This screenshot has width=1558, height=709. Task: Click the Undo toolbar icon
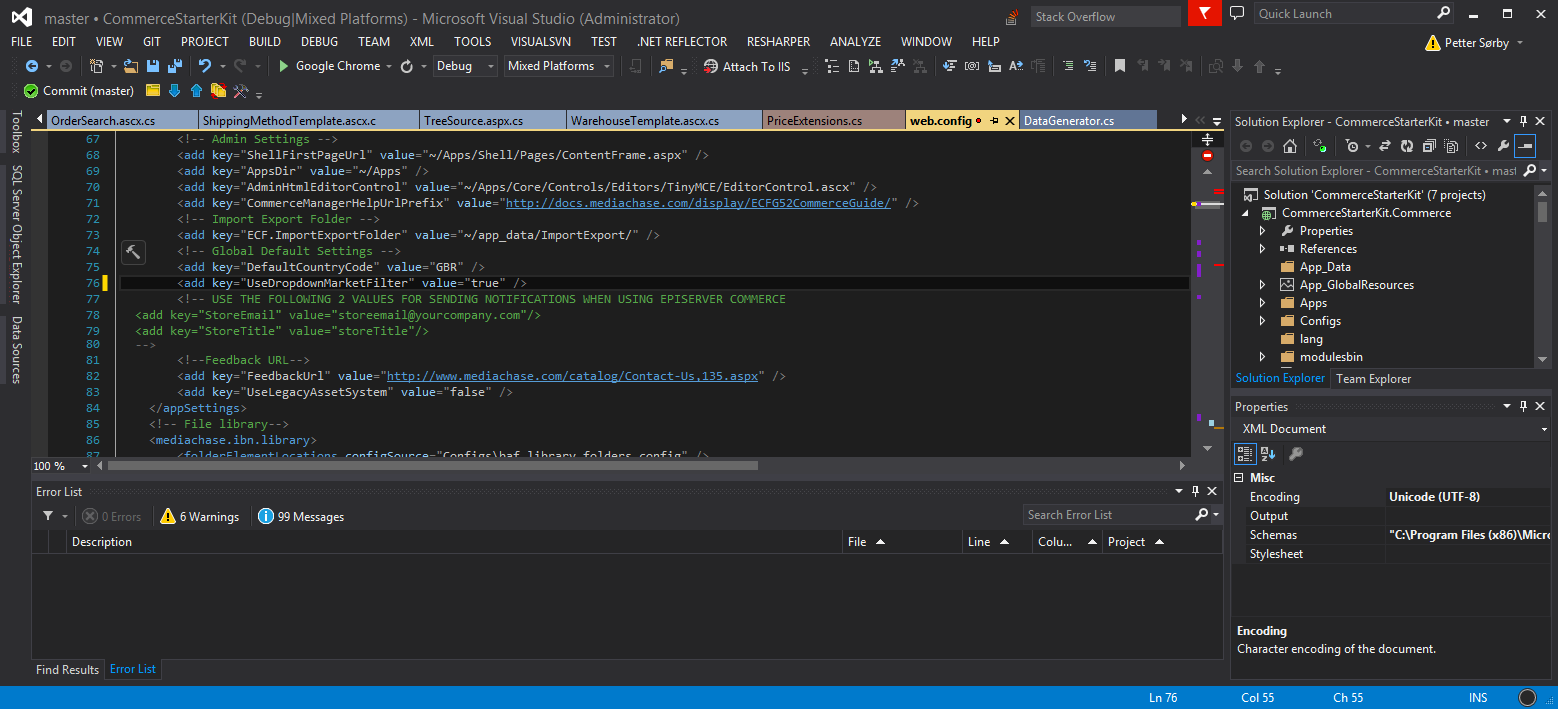tap(204, 66)
